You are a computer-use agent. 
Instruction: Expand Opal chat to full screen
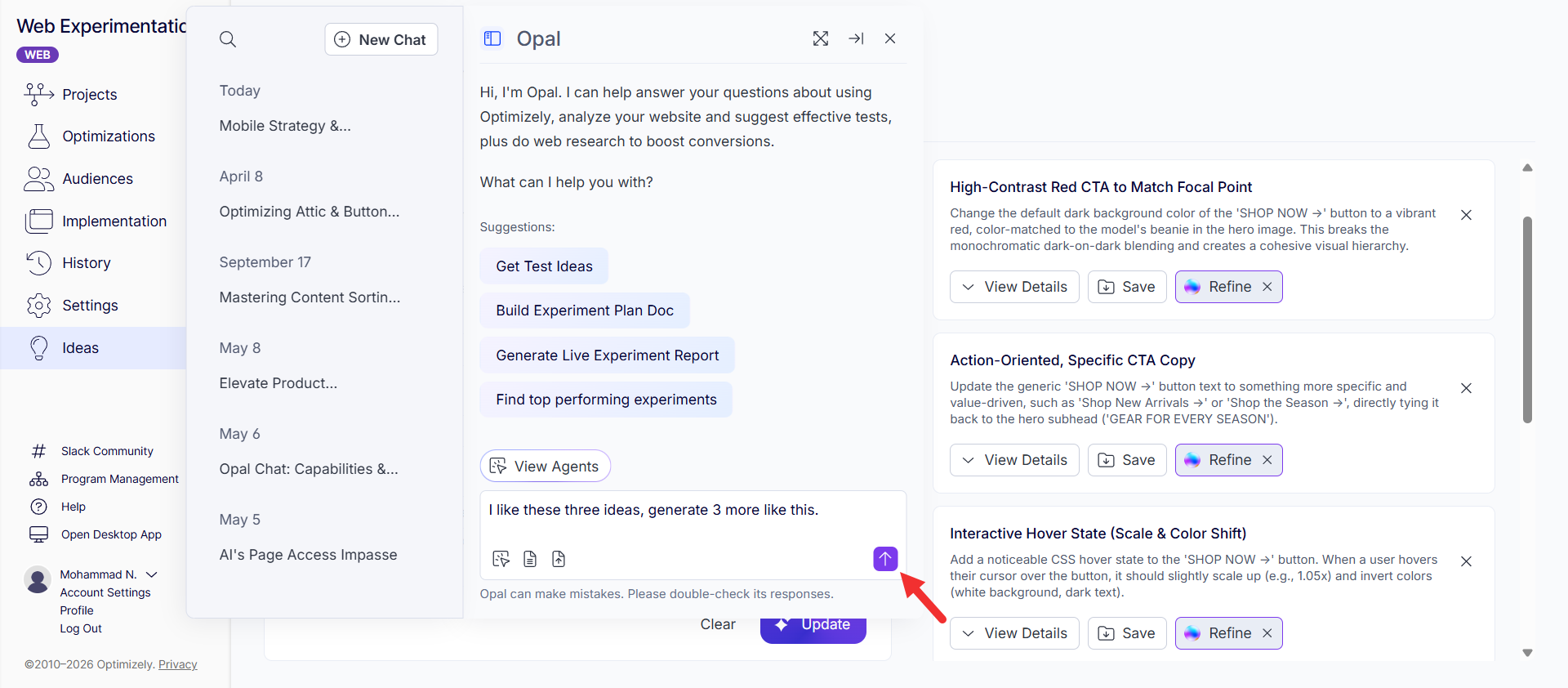click(x=821, y=38)
